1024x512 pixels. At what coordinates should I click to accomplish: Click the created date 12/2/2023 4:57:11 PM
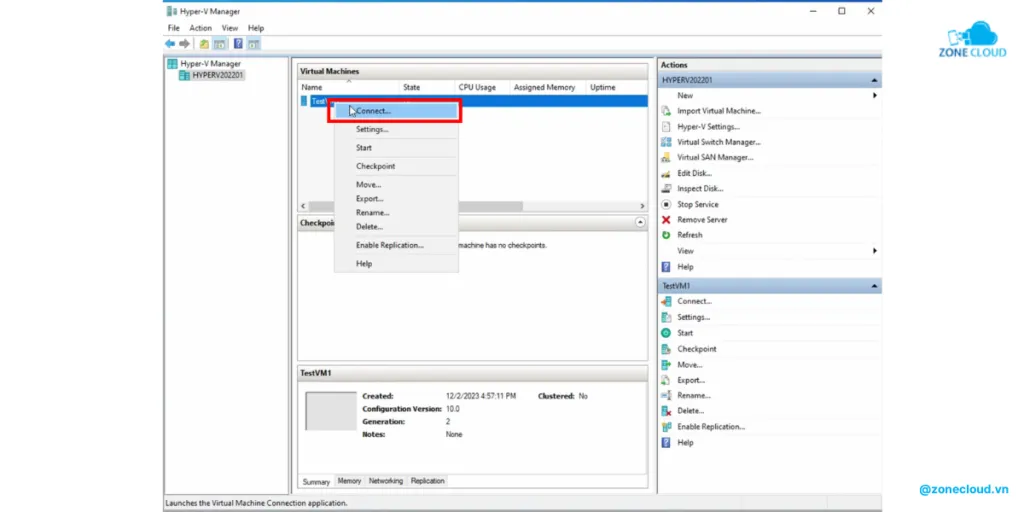click(x=481, y=396)
